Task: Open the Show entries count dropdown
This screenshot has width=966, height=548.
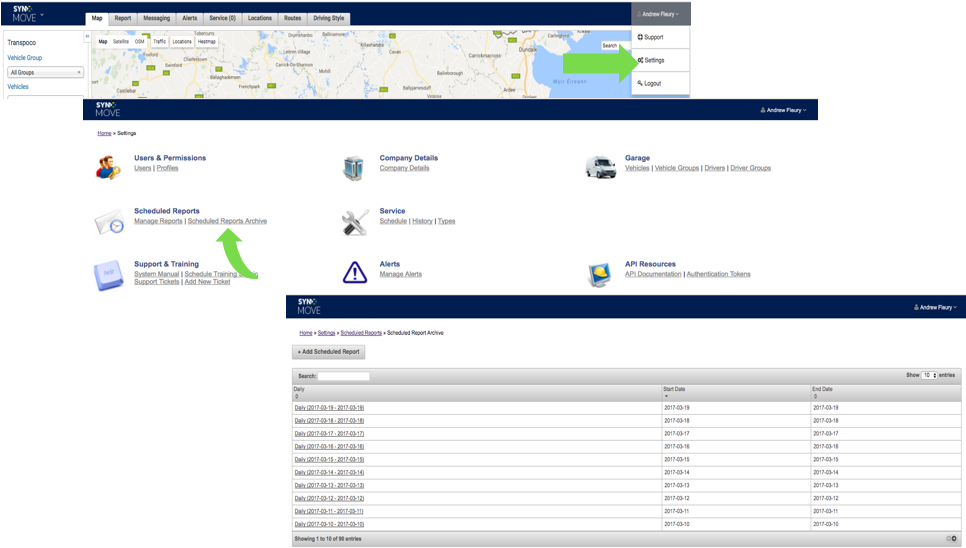Action: 929,375
